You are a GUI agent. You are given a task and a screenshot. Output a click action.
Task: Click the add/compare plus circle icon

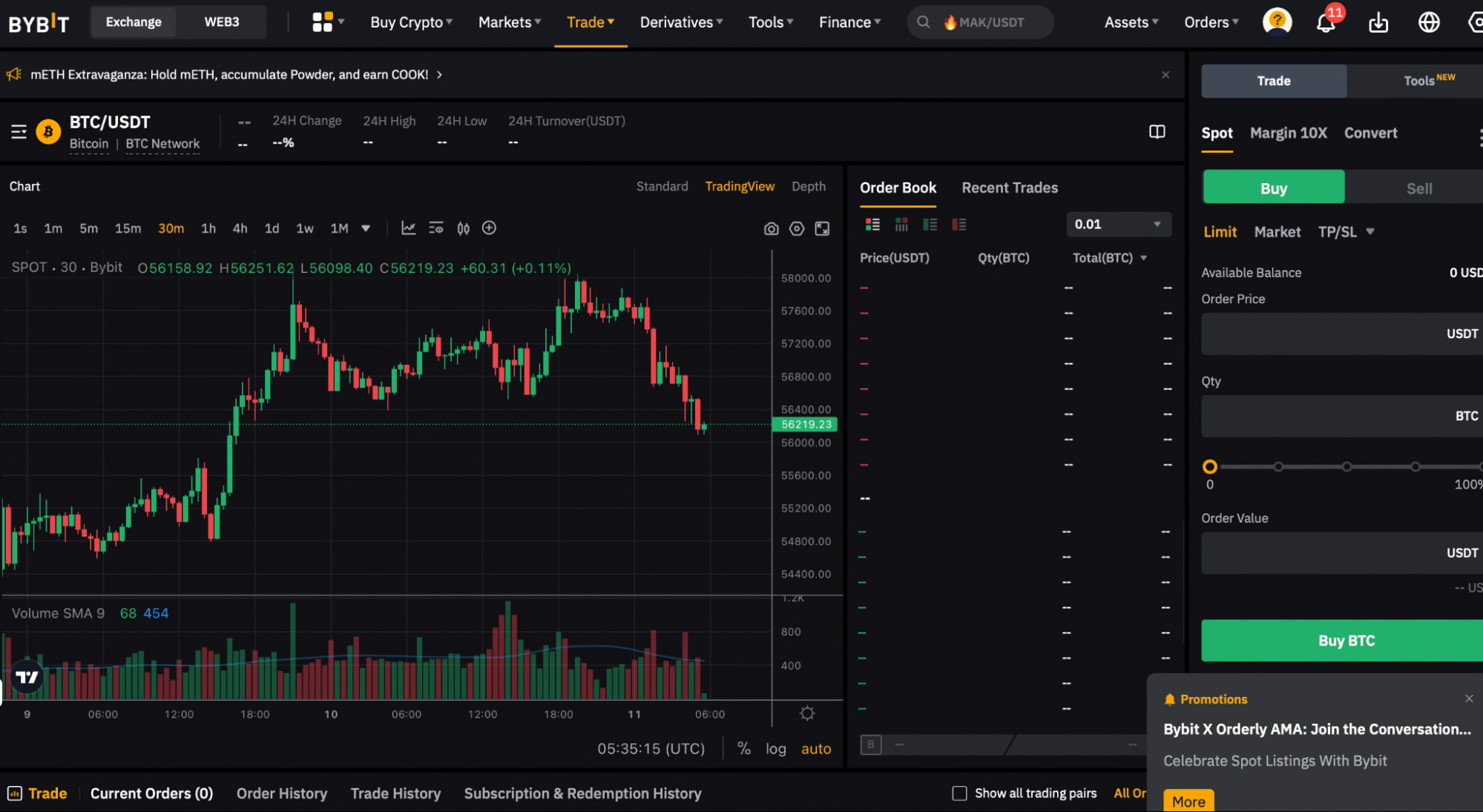click(x=489, y=228)
